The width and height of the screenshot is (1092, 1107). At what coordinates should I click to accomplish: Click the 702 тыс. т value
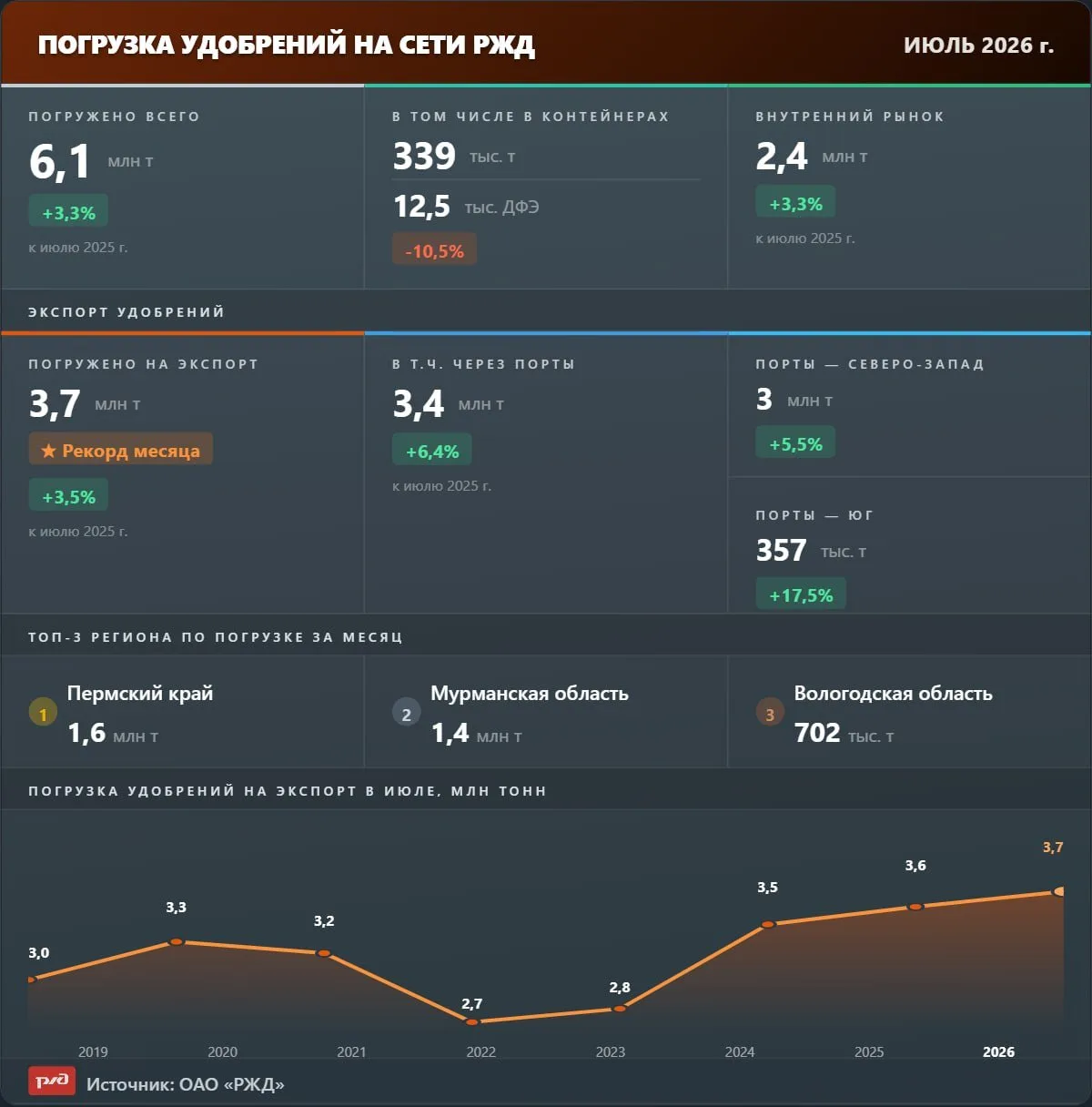point(844,733)
